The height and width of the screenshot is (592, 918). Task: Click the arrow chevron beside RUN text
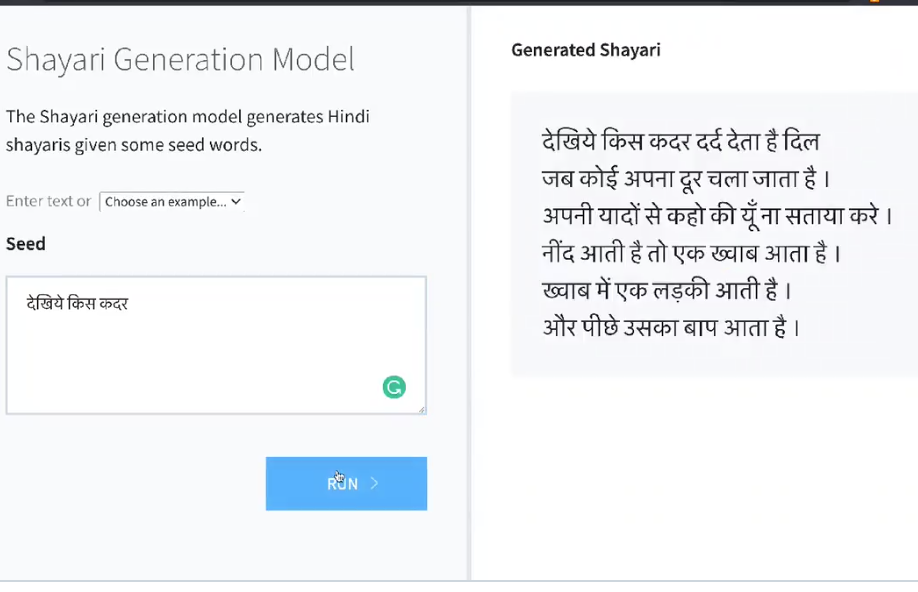point(375,483)
